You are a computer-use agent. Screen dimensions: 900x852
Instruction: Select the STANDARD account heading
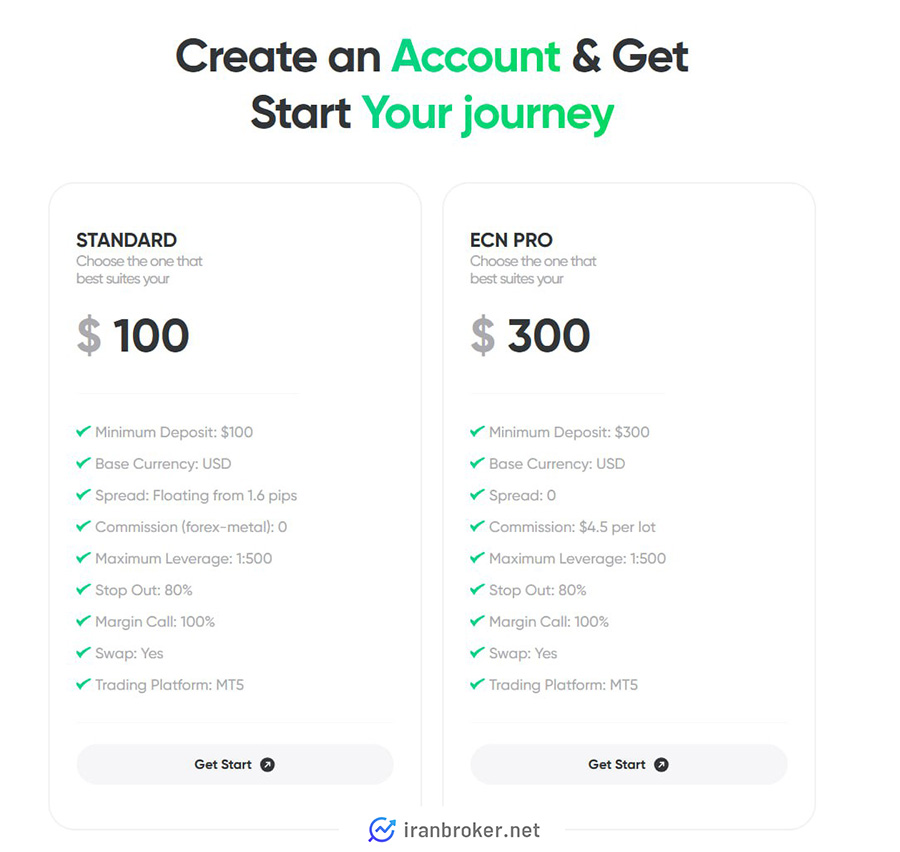126,240
